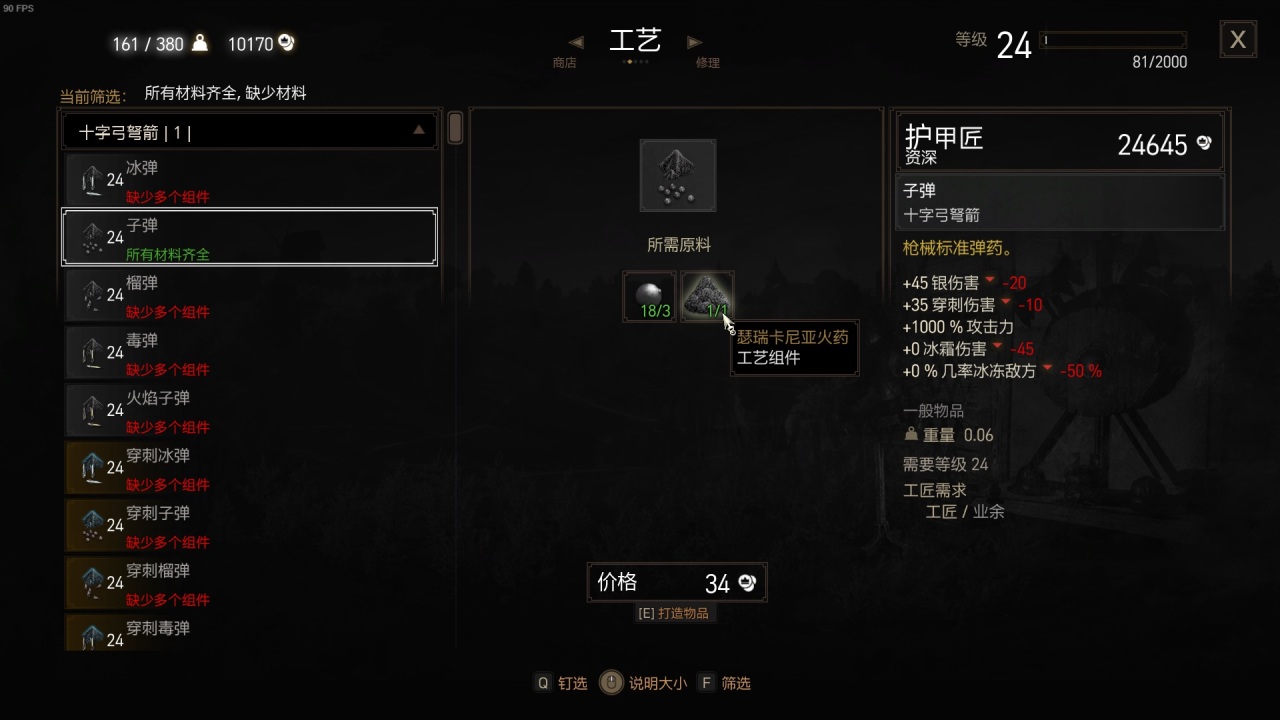Collapse the 十字弓弩箭 category header
This screenshot has height=720, width=1280.
(x=250, y=131)
